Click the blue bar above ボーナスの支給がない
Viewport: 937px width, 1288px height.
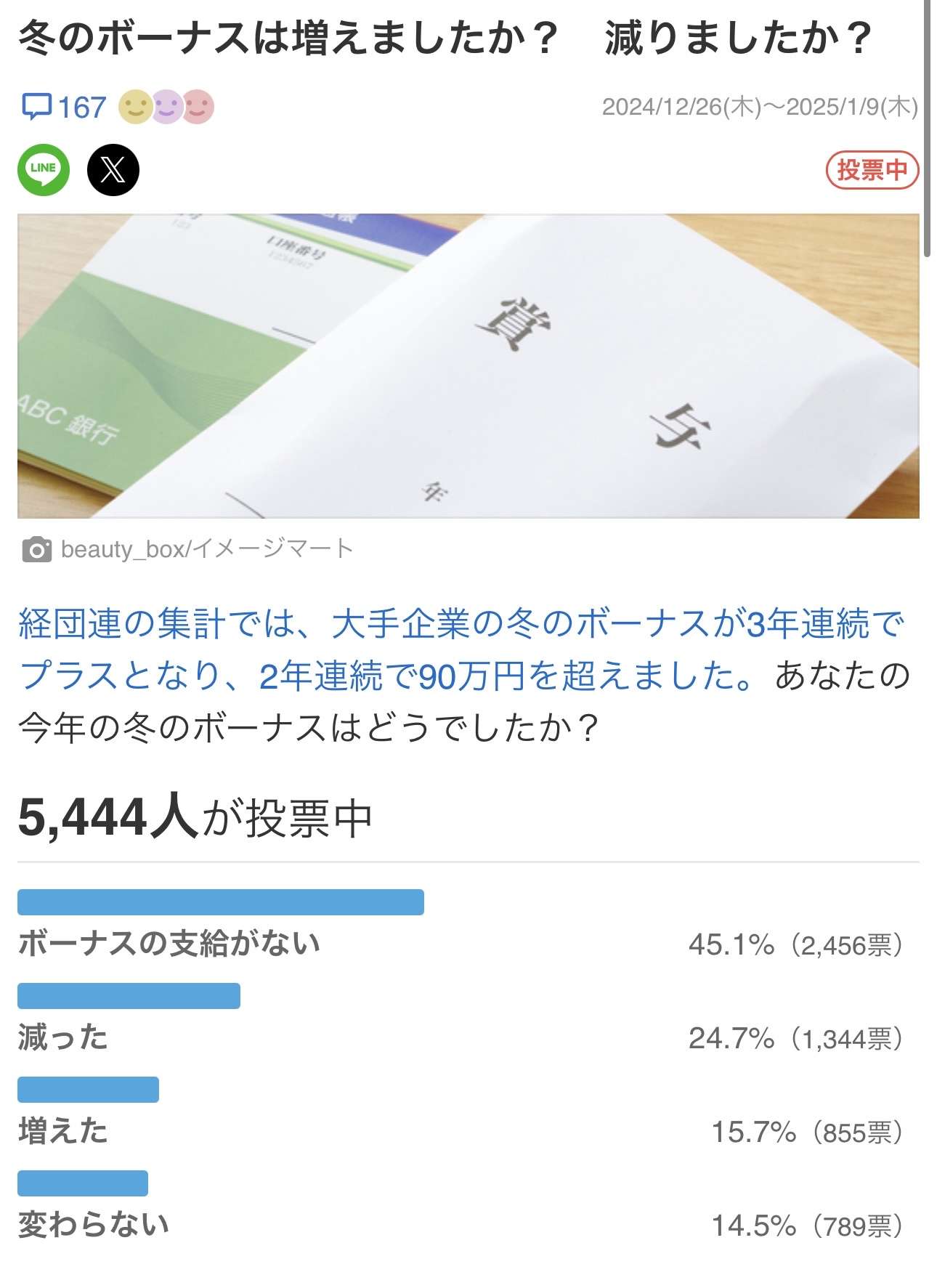pyautogui.click(x=220, y=902)
